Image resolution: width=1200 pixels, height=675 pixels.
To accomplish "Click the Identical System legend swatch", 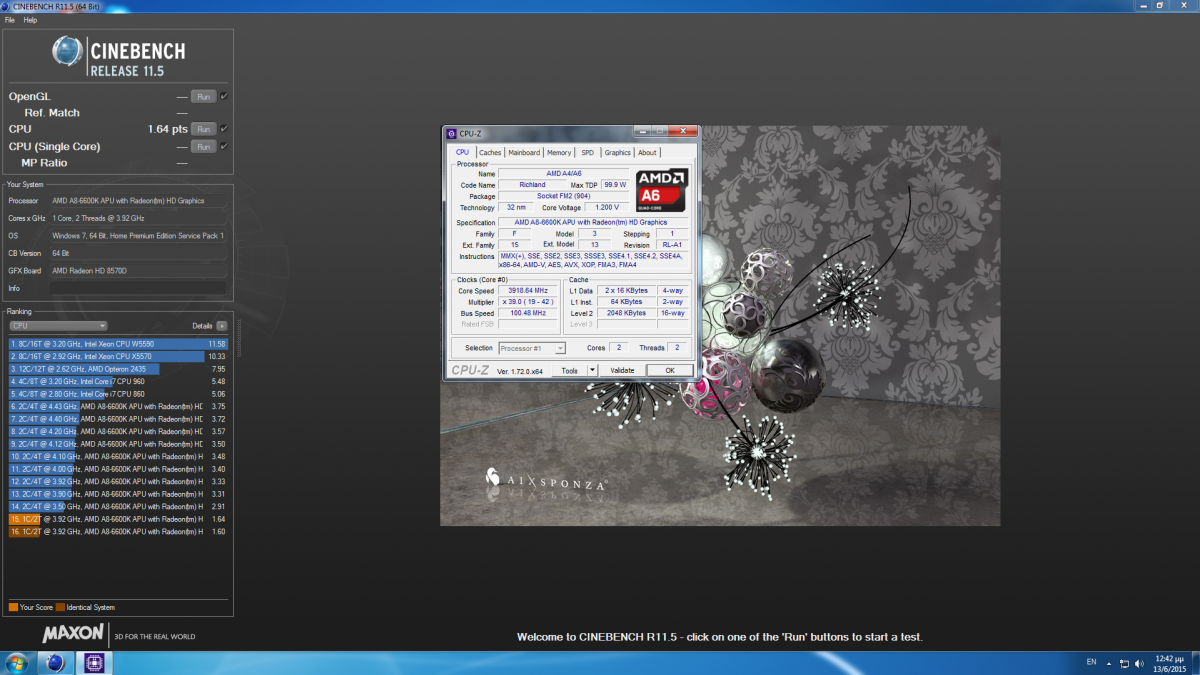I will [60, 607].
